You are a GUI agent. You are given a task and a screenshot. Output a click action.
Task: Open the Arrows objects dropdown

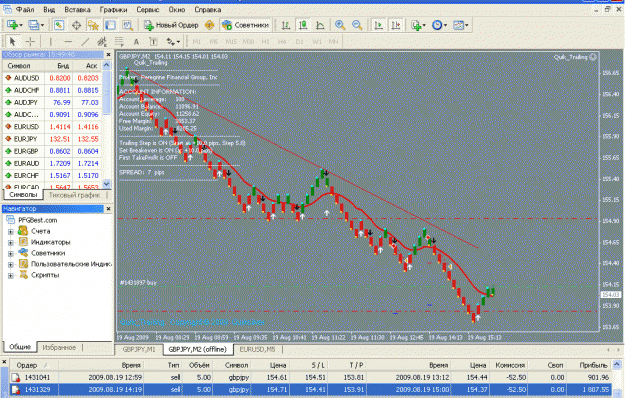click(x=173, y=41)
